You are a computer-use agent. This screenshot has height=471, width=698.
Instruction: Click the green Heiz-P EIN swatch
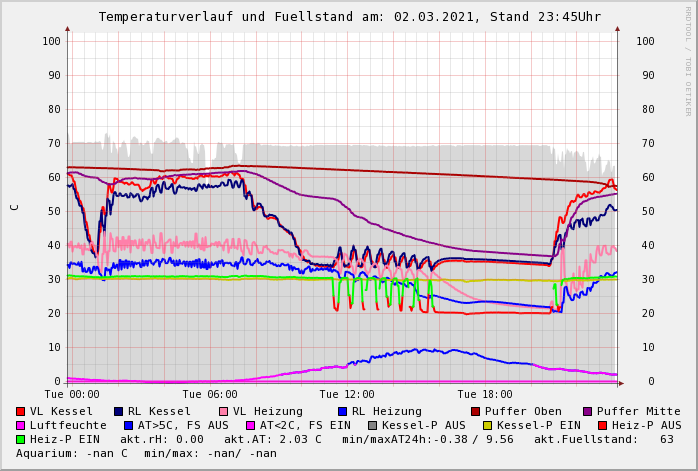[x=20, y=439]
